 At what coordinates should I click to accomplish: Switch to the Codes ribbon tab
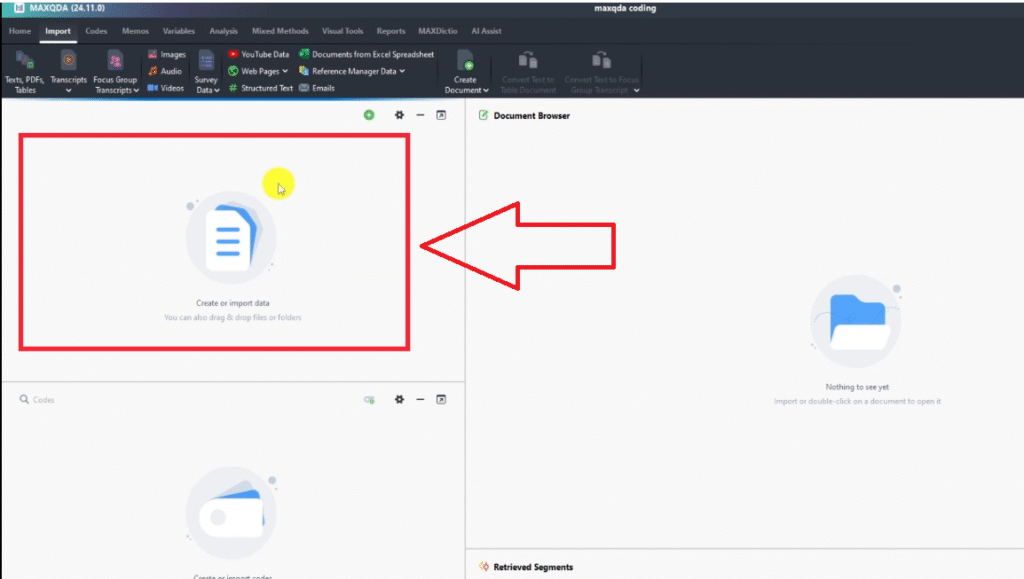96,31
